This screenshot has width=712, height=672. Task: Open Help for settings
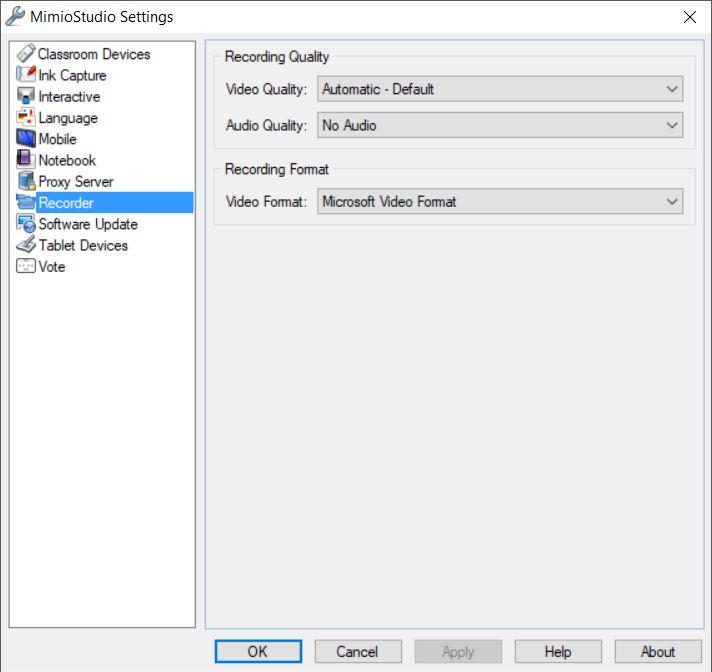pos(558,652)
